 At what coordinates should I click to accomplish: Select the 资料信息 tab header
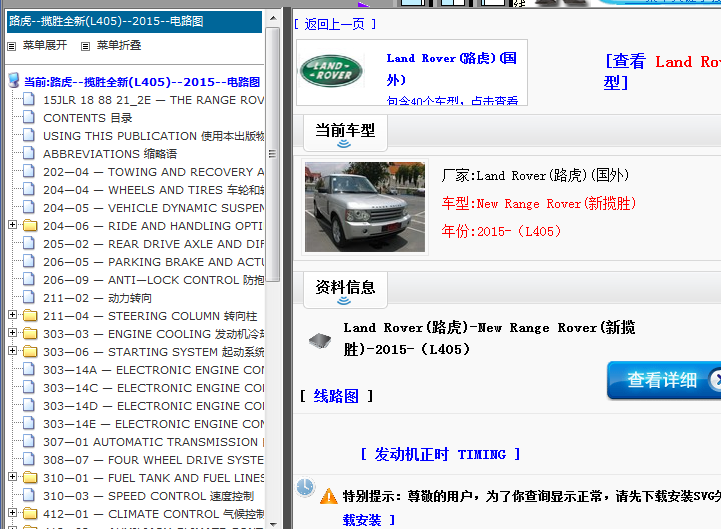point(345,289)
